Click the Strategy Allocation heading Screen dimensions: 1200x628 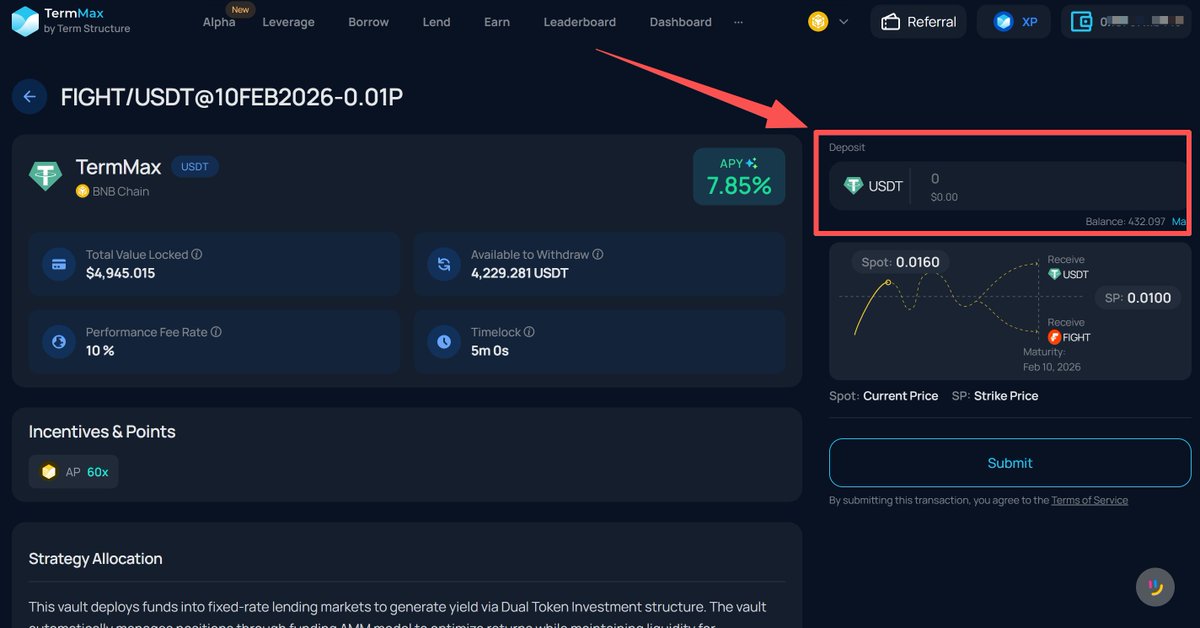click(x=95, y=559)
